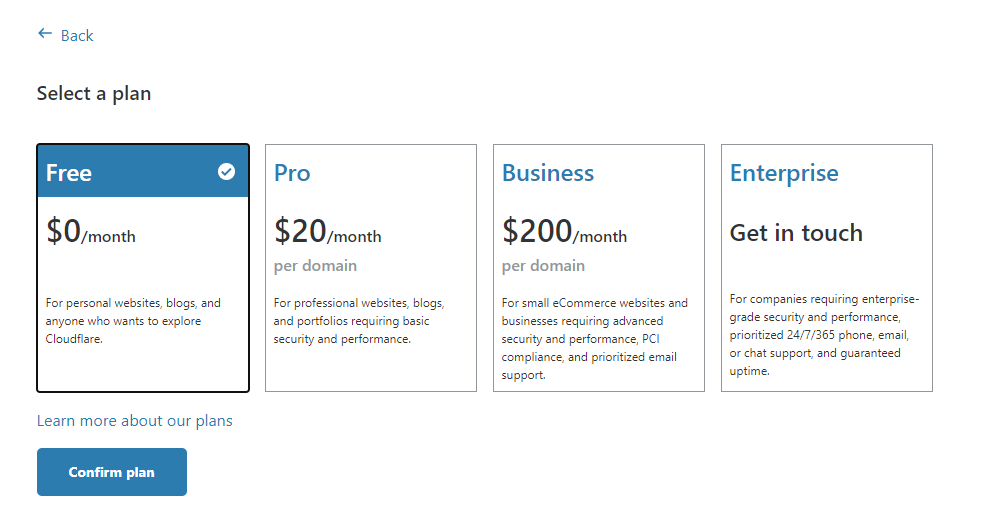Choose the Business plan title
Viewport: 998px width, 512px height.
pyautogui.click(x=548, y=173)
